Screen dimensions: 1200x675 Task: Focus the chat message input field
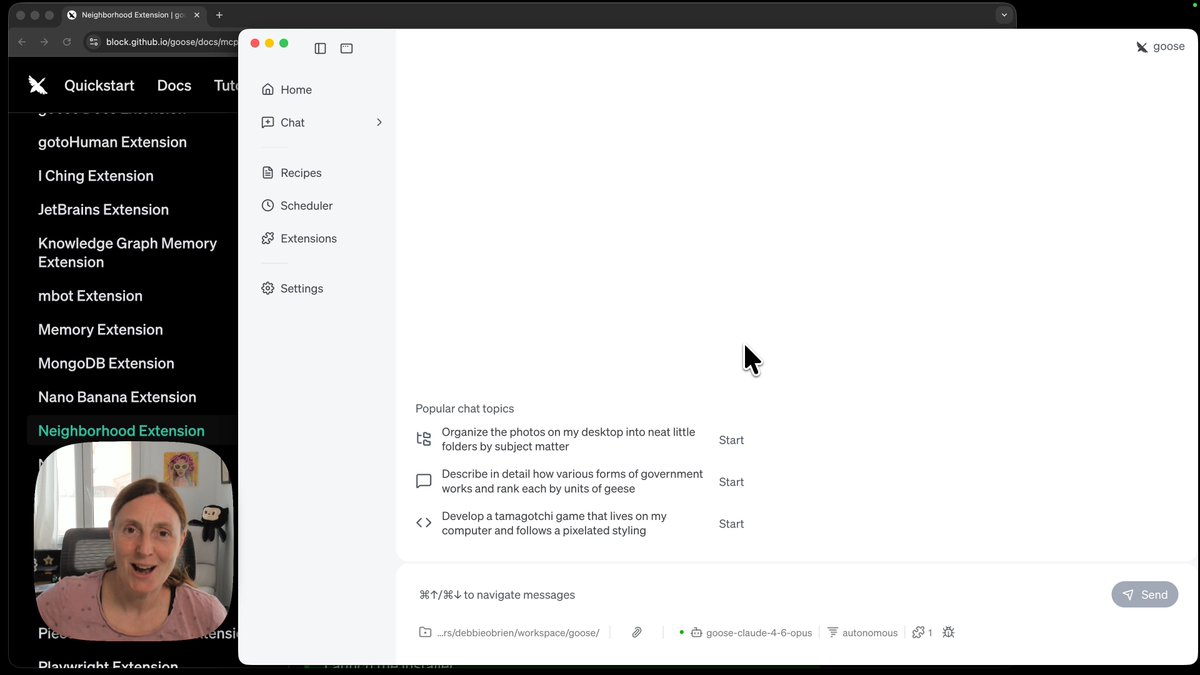pyautogui.click(x=760, y=594)
